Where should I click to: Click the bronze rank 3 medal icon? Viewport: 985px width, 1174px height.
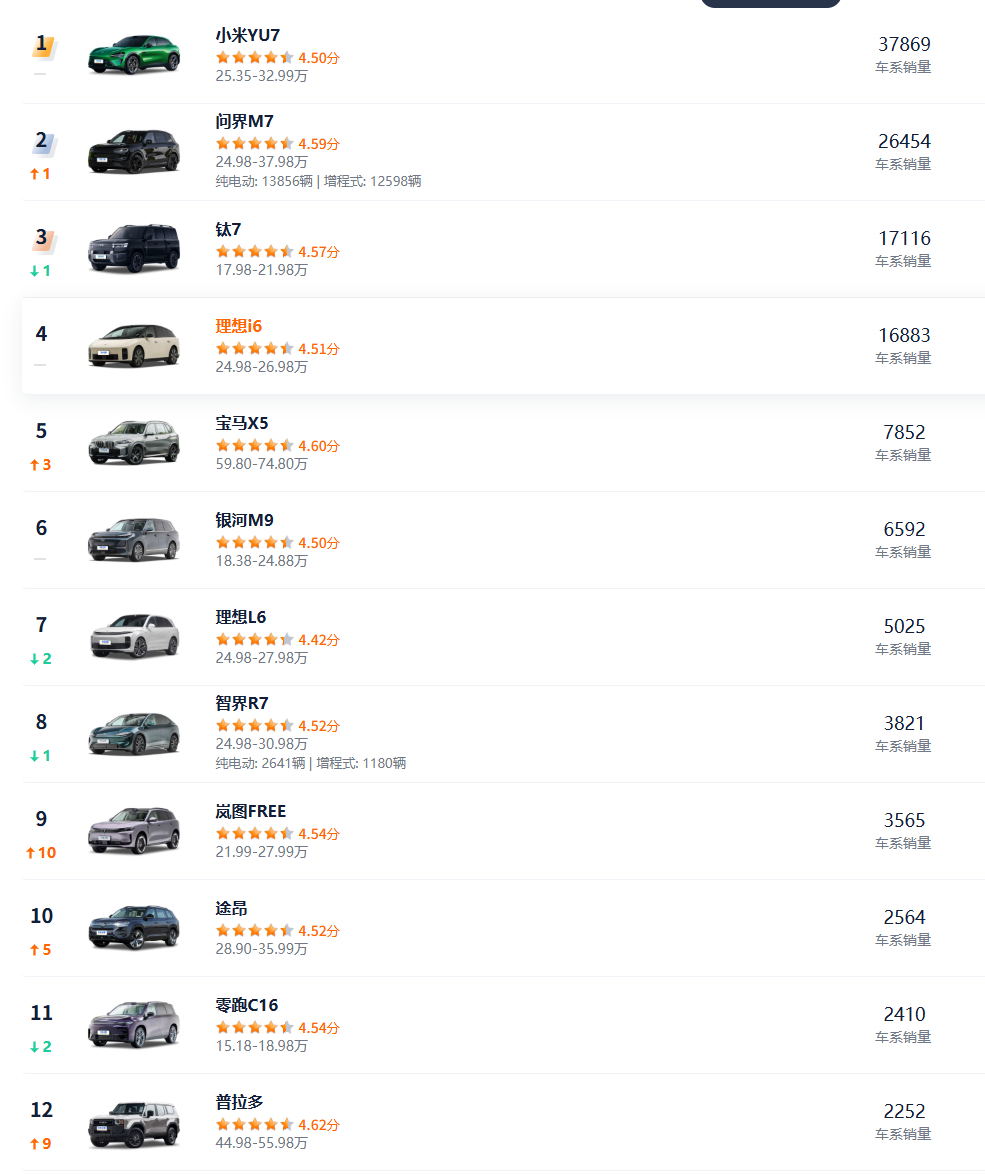click(x=42, y=239)
